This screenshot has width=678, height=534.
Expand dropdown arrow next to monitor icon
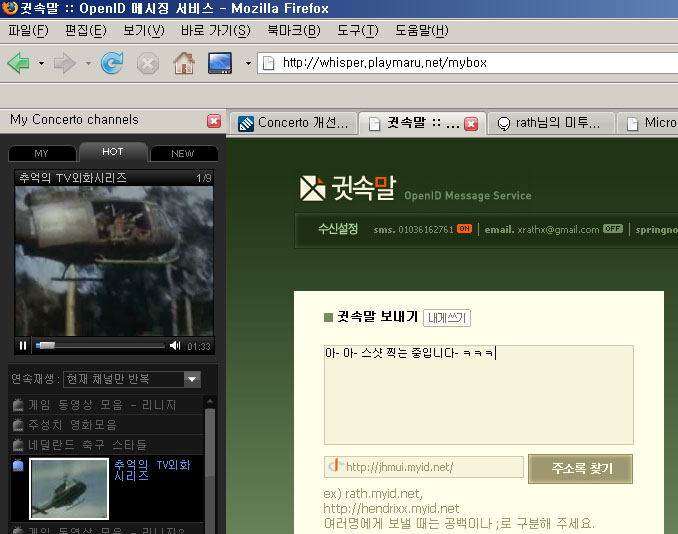248,64
